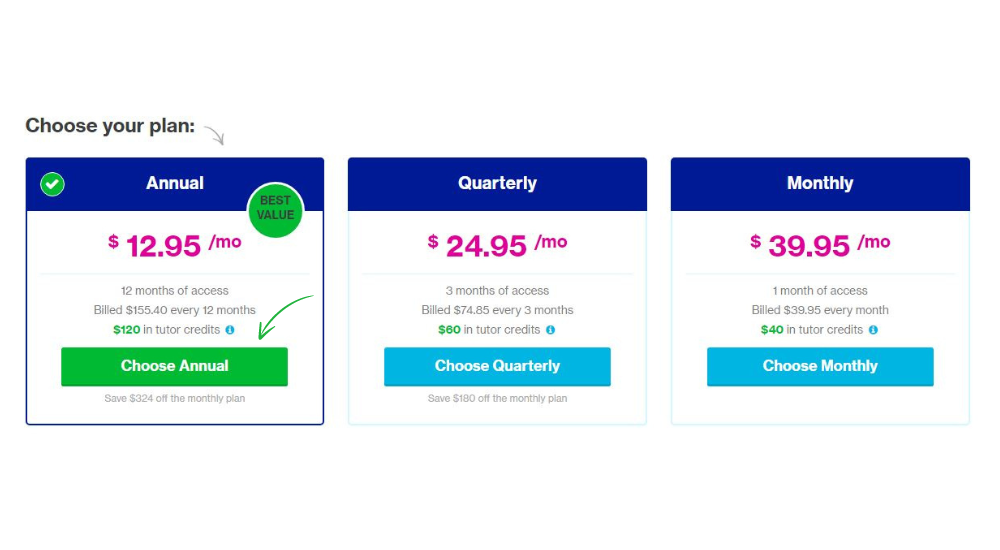Select the Monthly plan header
The height and width of the screenshot is (550, 1000).
pos(820,184)
